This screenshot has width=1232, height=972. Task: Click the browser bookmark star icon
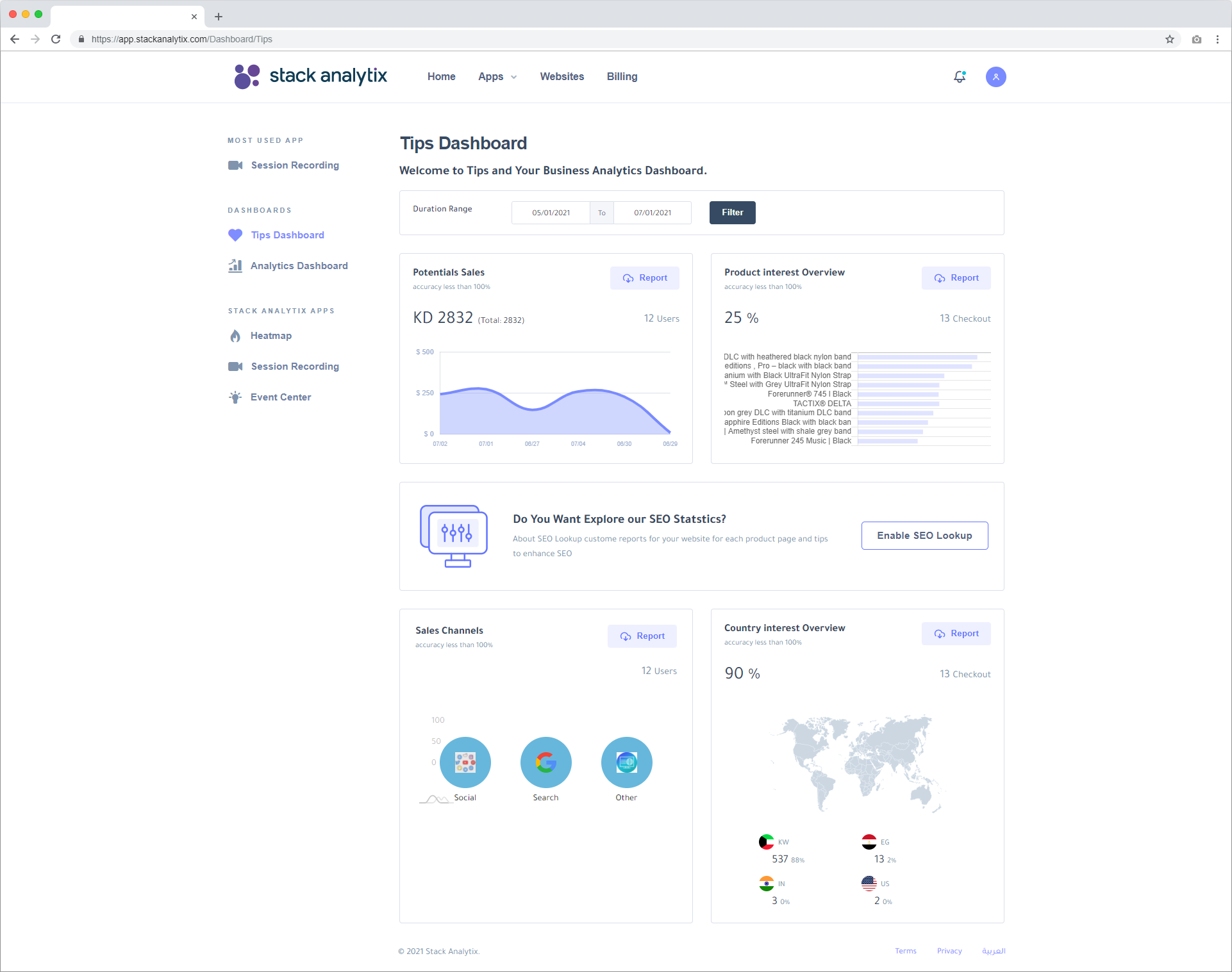[x=1170, y=39]
